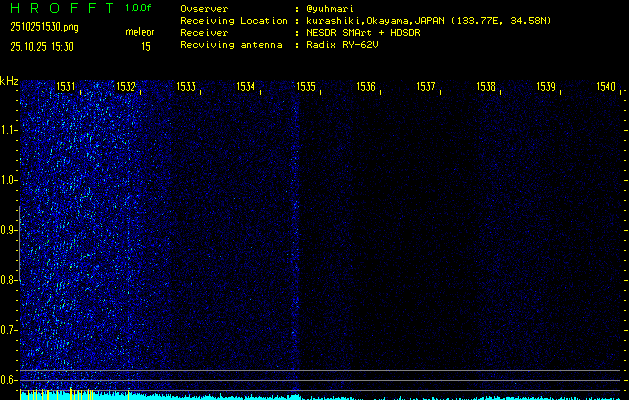
Task: Click time marker 1532
Action: point(126,86)
